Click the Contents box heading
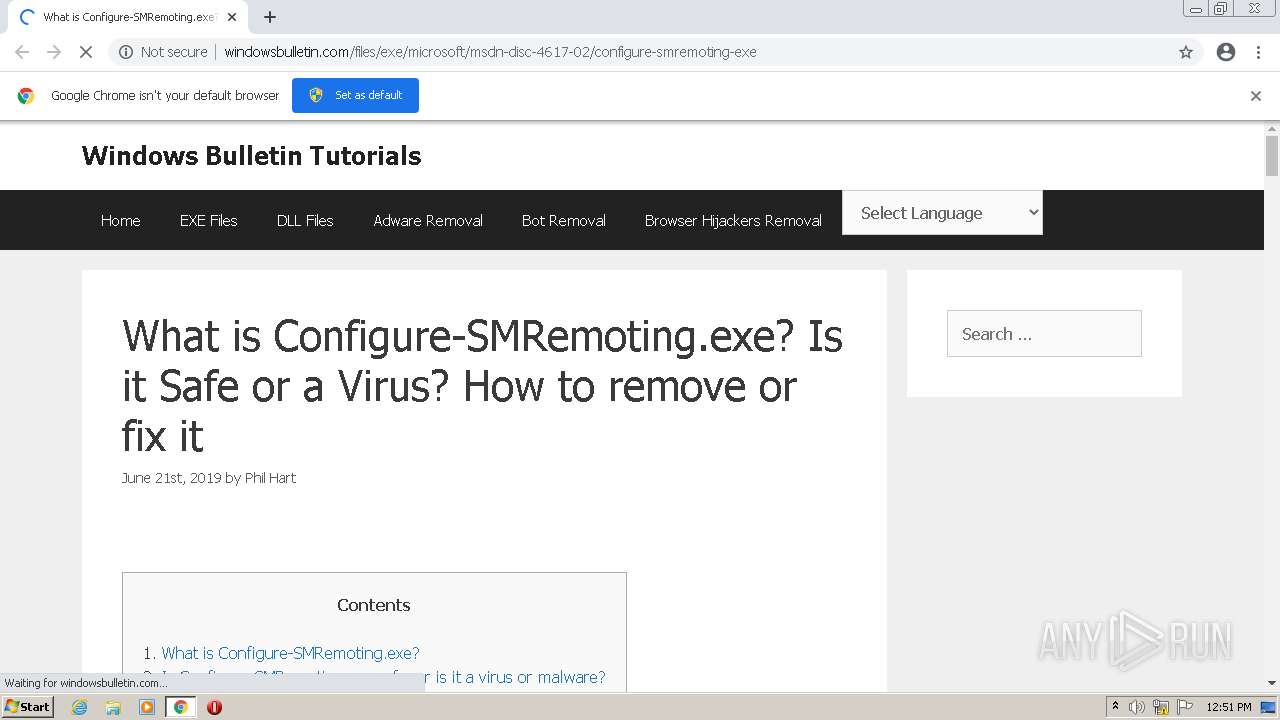 coord(374,605)
